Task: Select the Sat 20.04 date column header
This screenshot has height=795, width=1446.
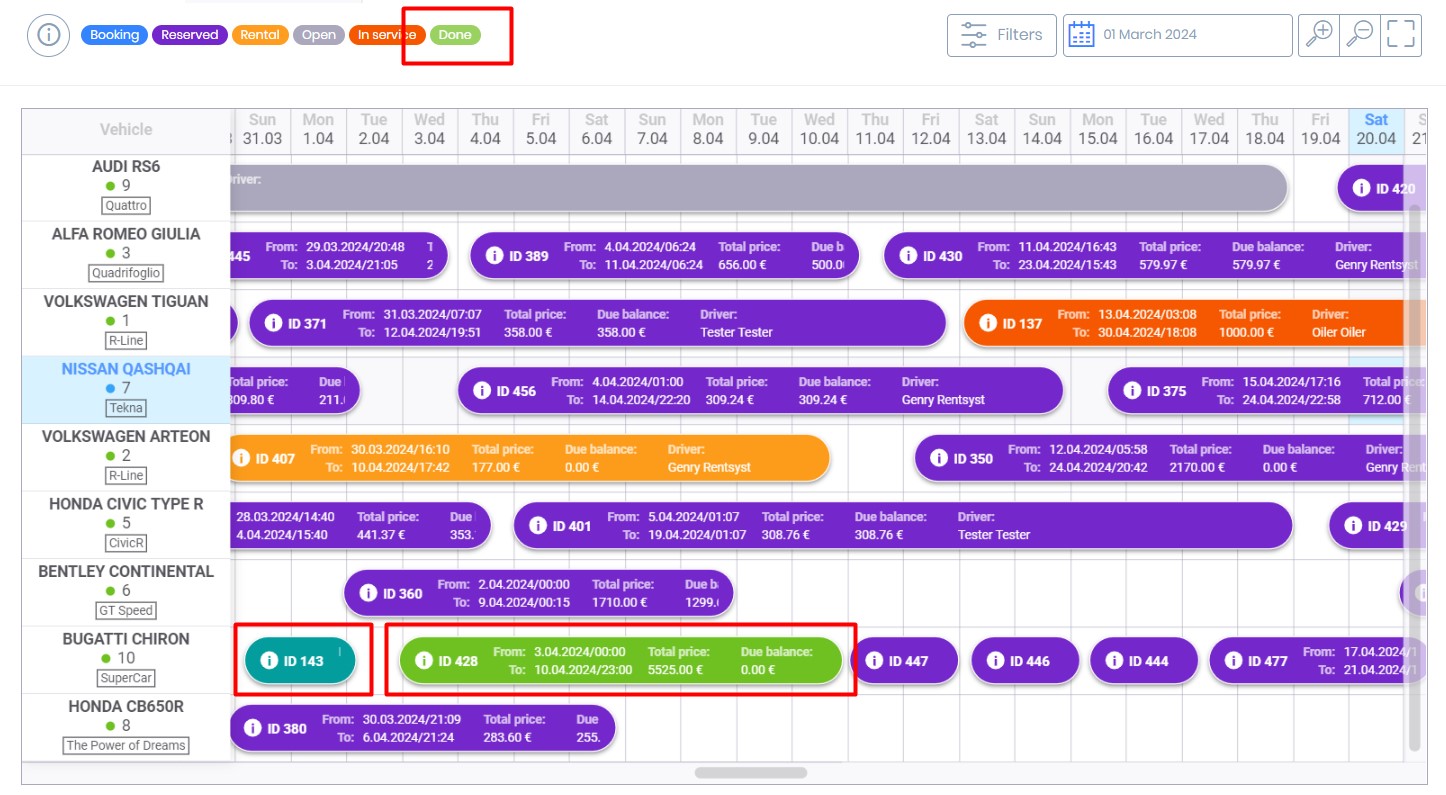Action: (x=1375, y=129)
